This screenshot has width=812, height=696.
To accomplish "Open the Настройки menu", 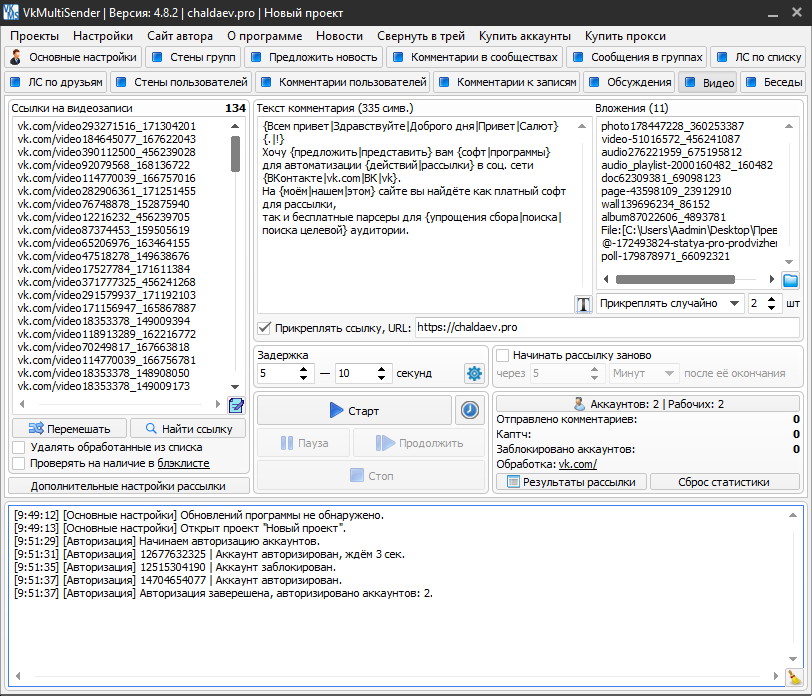I will (102, 35).
